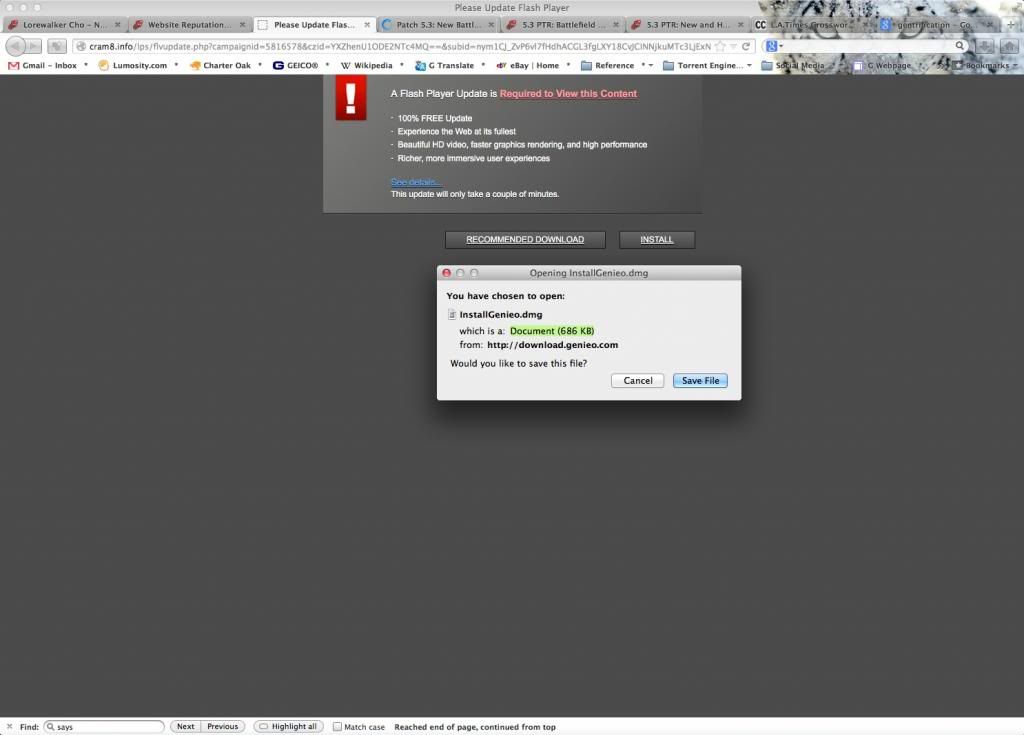Reload the page with the refresh icon
This screenshot has height=735, width=1024.
click(x=746, y=46)
